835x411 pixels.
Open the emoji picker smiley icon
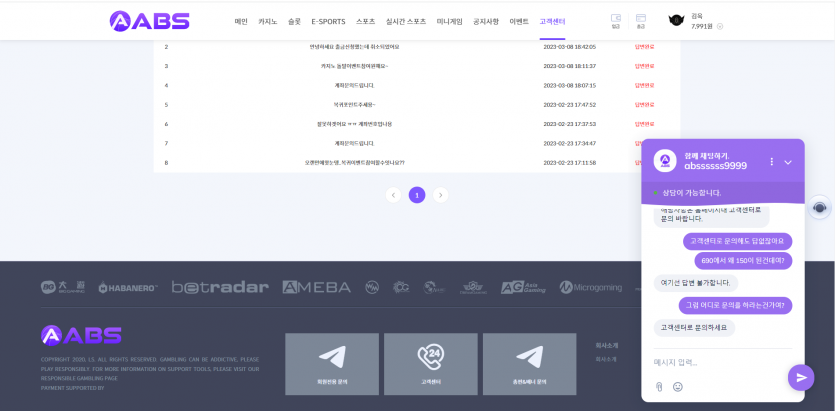coord(677,387)
